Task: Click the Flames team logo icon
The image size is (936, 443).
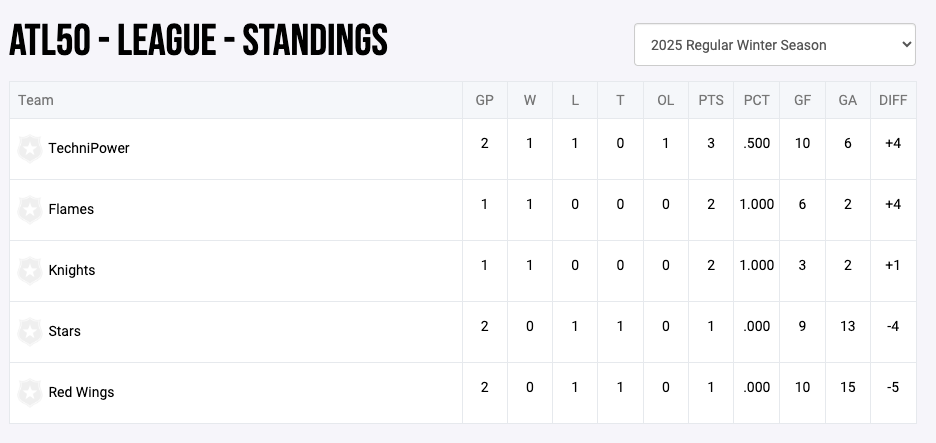Action: (x=30, y=209)
